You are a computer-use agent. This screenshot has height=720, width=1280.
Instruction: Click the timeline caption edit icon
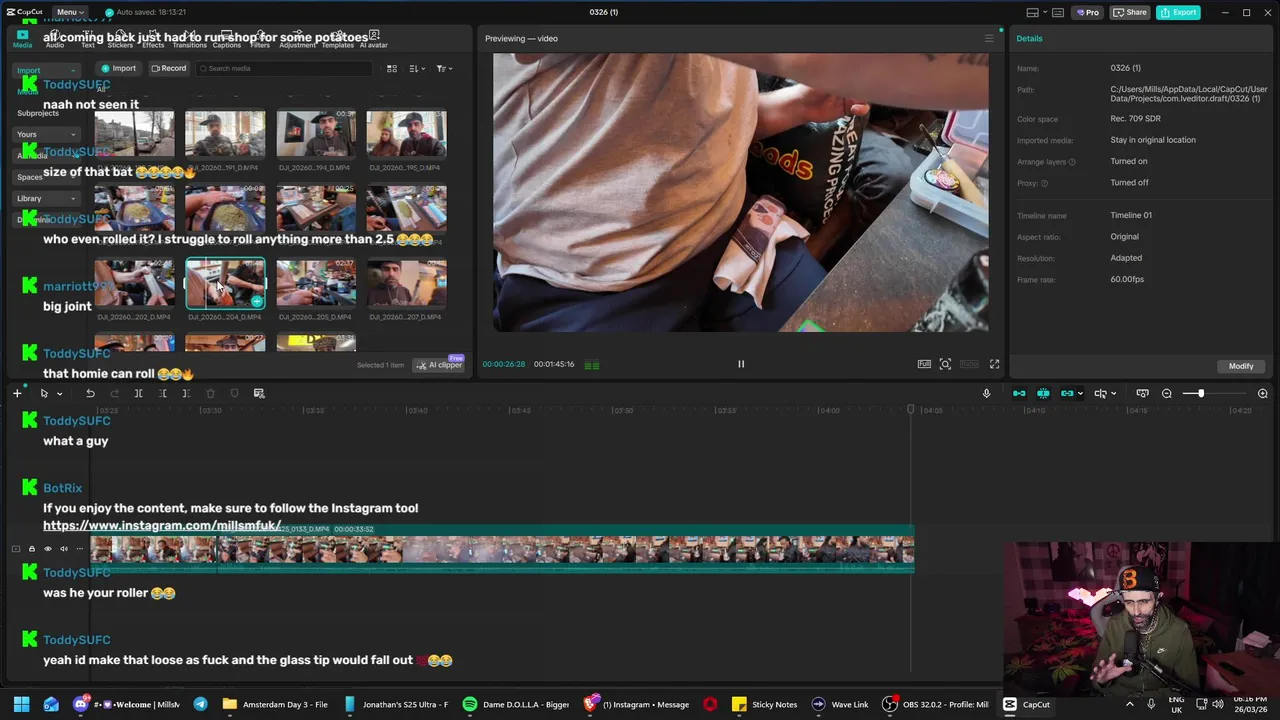click(259, 393)
